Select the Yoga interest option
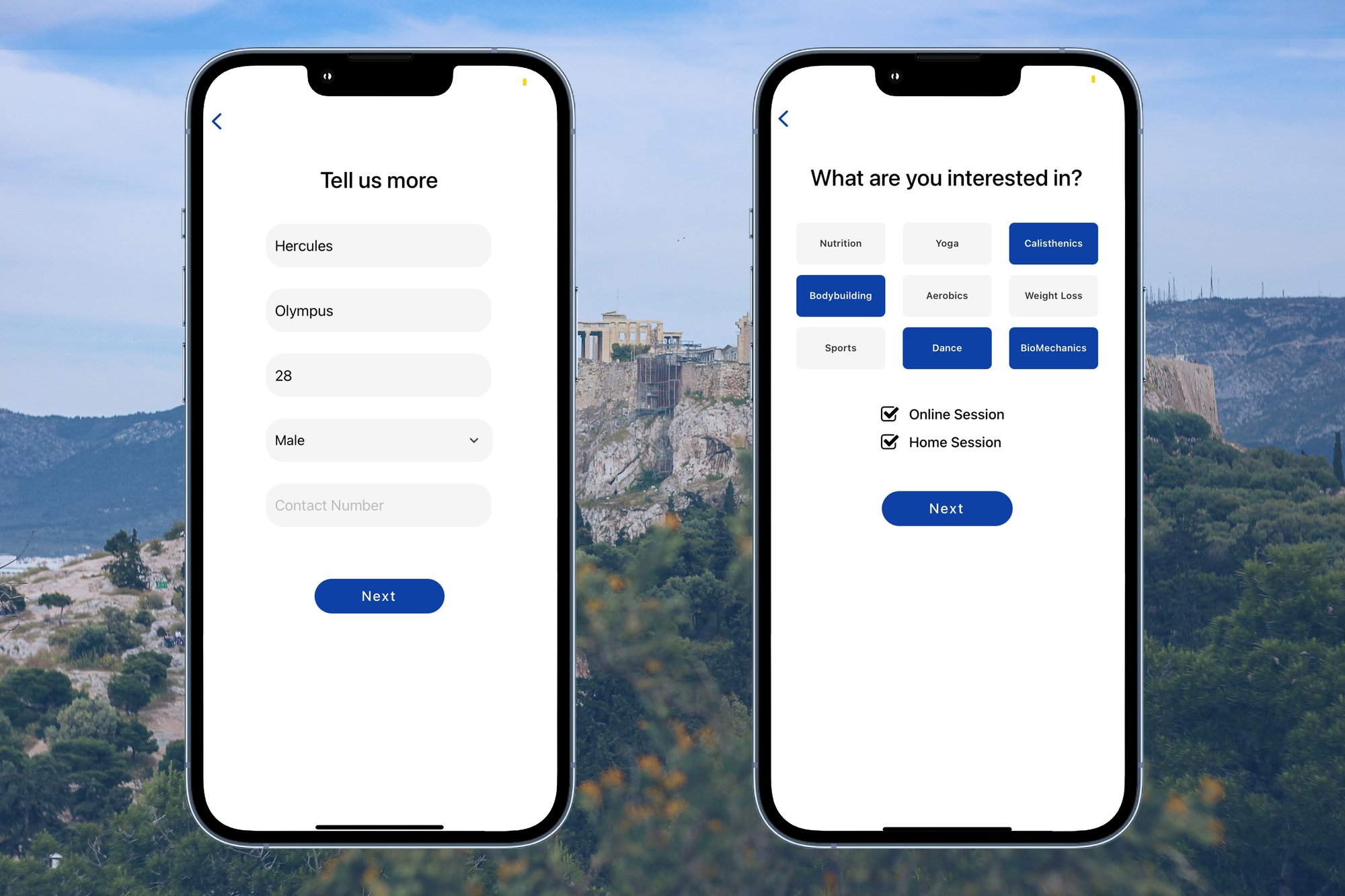The width and height of the screenshot is (1345, 896). click(946, 243)
